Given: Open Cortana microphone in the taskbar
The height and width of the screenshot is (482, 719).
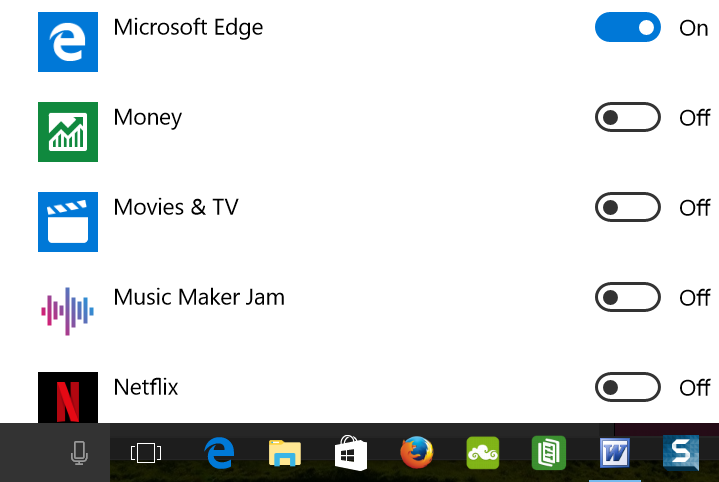Looking at the screenshot, I should [x=79, y=453].
